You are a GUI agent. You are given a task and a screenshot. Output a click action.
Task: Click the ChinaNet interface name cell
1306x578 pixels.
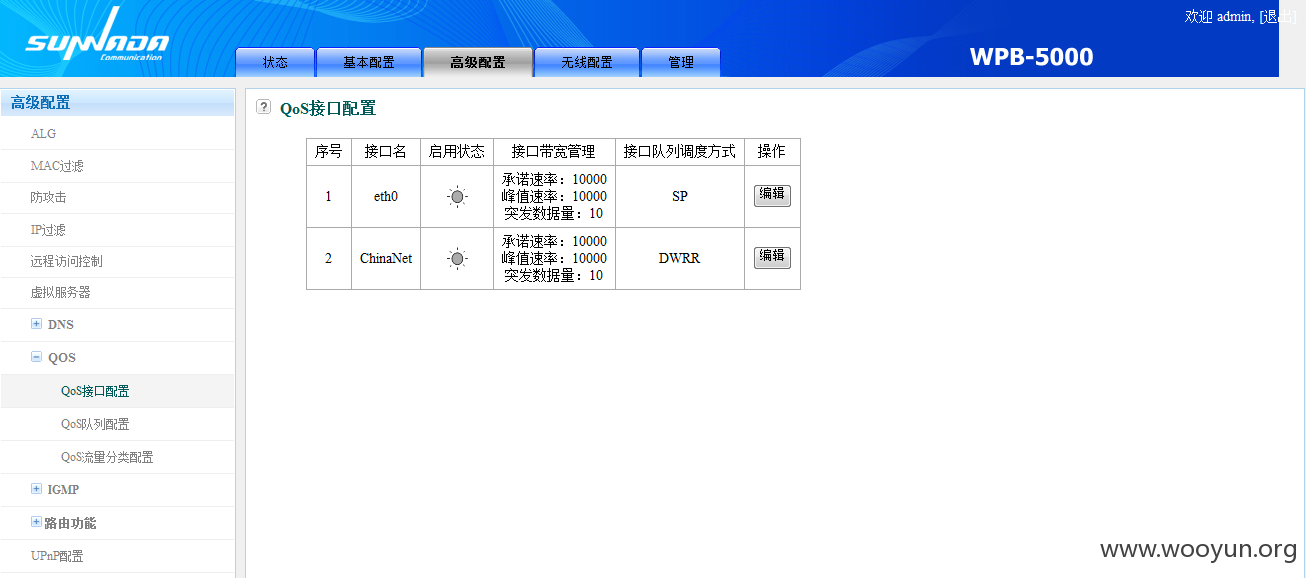(386, 259)
